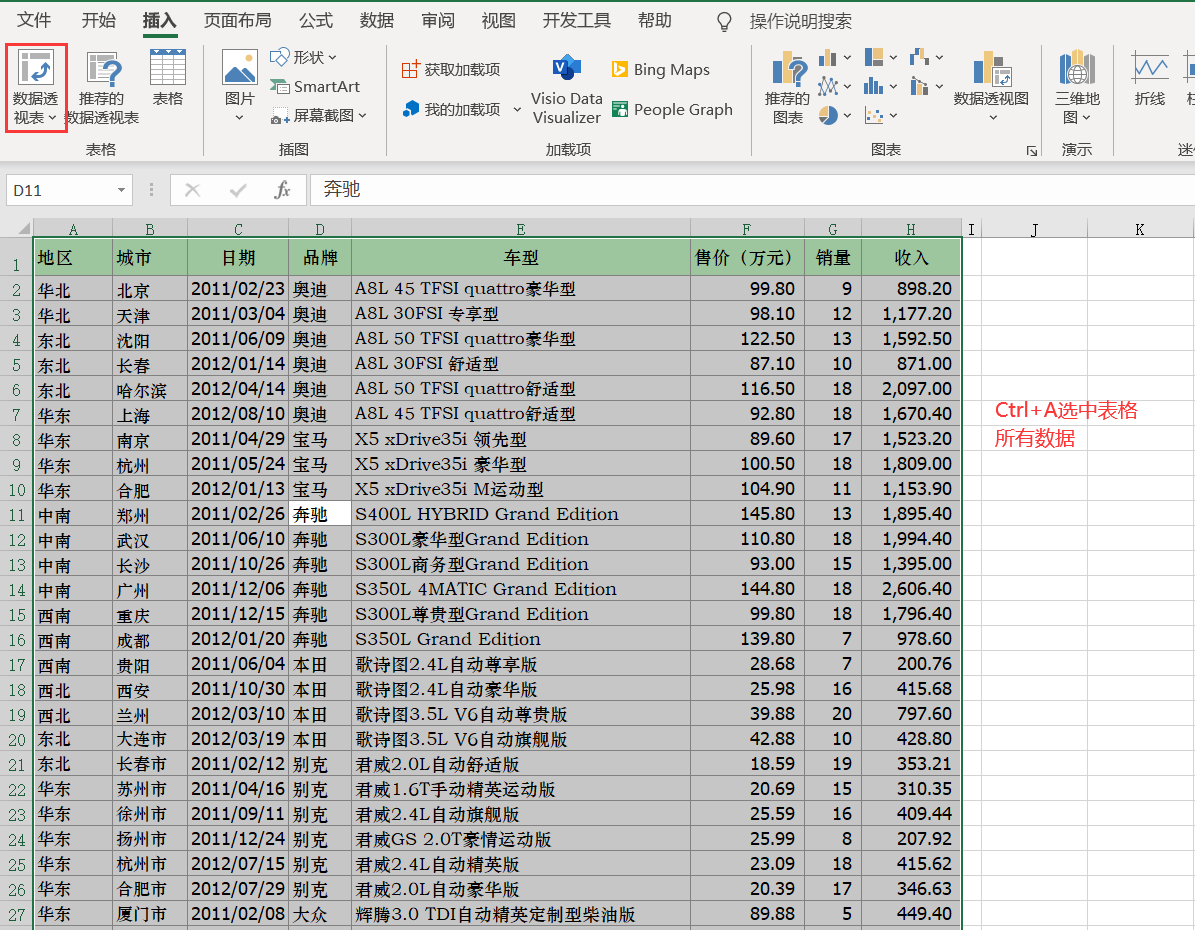Viewport: 1195px width, 930px height.
Task: Insert a combo chart
Action: coord(919,86)
